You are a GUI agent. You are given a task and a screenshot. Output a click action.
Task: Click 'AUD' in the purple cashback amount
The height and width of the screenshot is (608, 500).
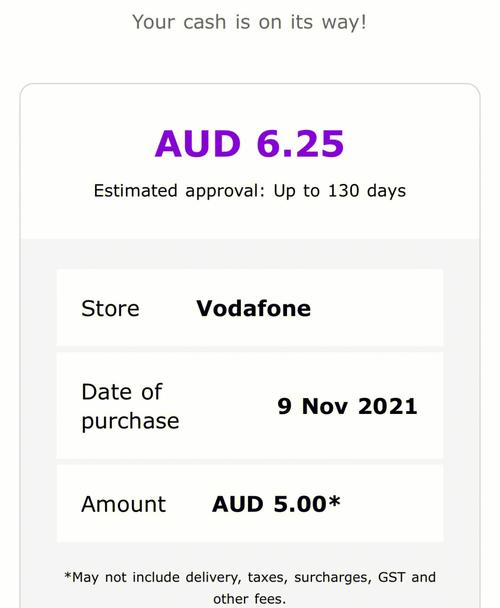tap(198, 144)
